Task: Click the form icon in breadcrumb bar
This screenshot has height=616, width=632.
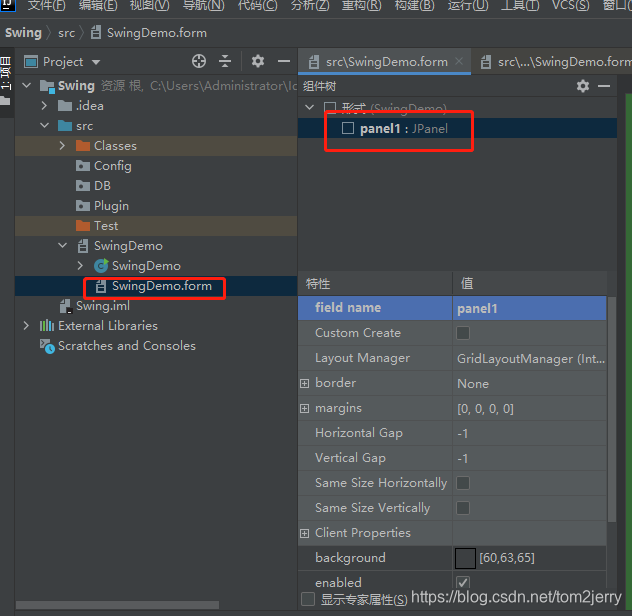Action: click(96, 33)
